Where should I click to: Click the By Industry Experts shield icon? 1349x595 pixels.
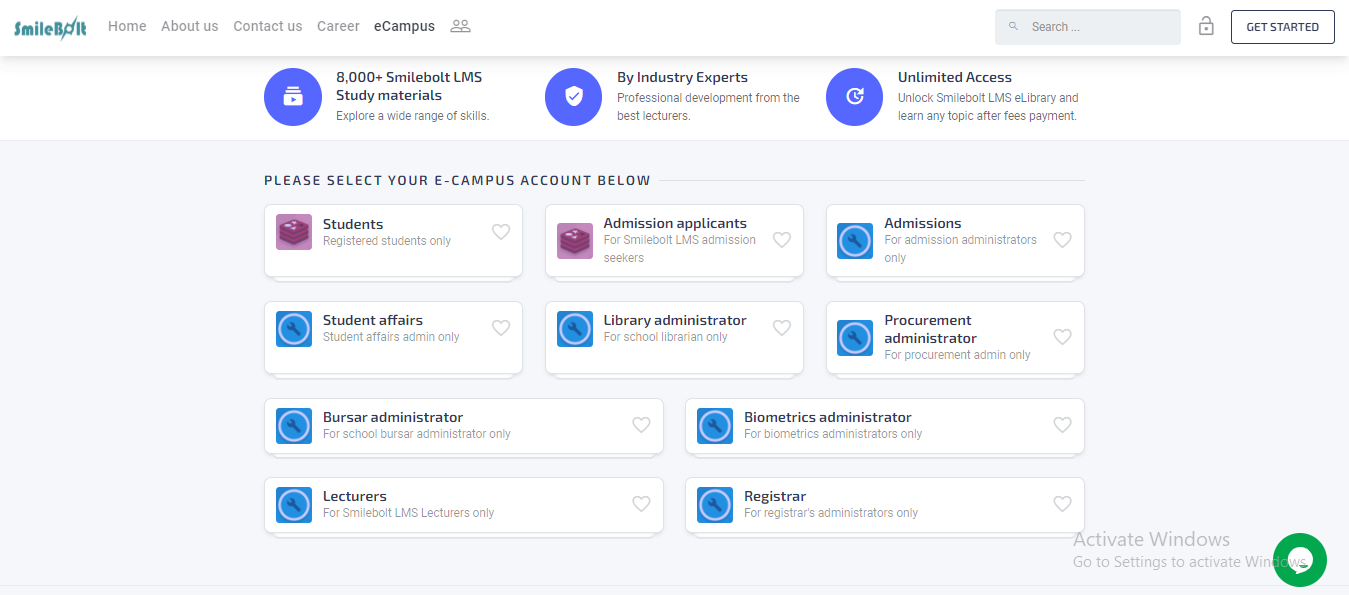(x=573, y=97)
